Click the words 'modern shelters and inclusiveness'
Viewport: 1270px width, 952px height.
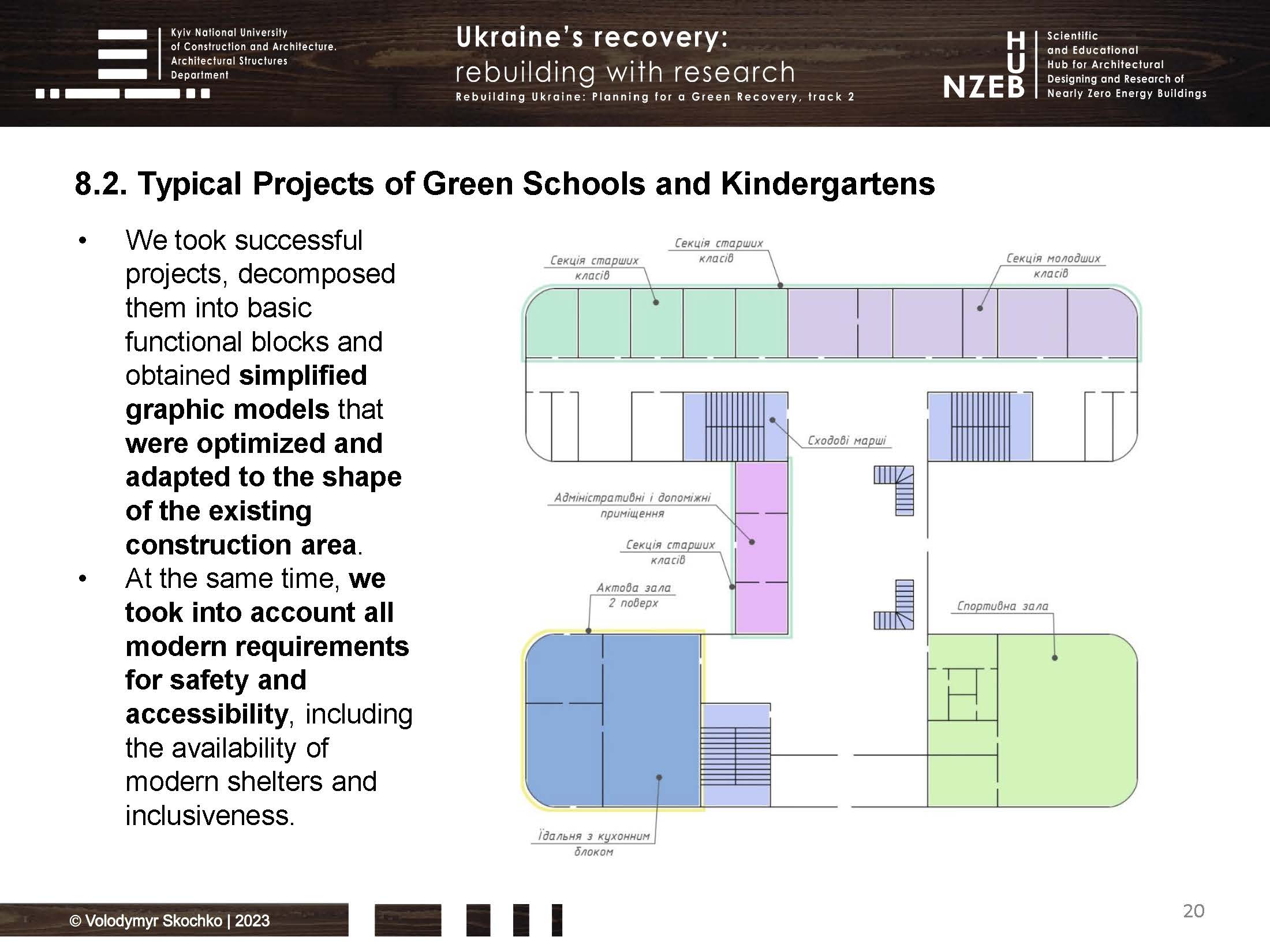[251, 799]
